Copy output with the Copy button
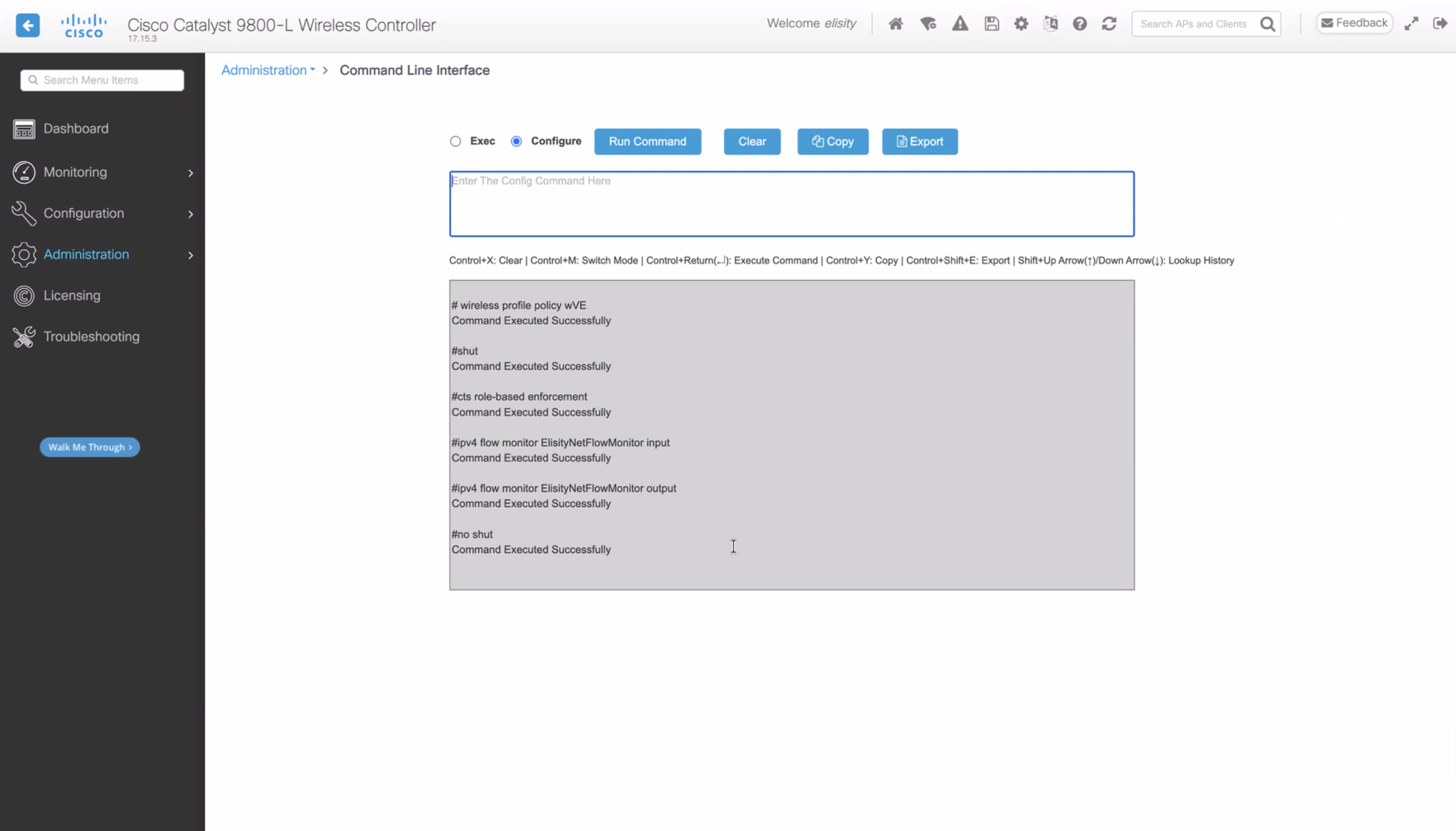Screen dimensions: 1456x831 [x=833, y=142]
